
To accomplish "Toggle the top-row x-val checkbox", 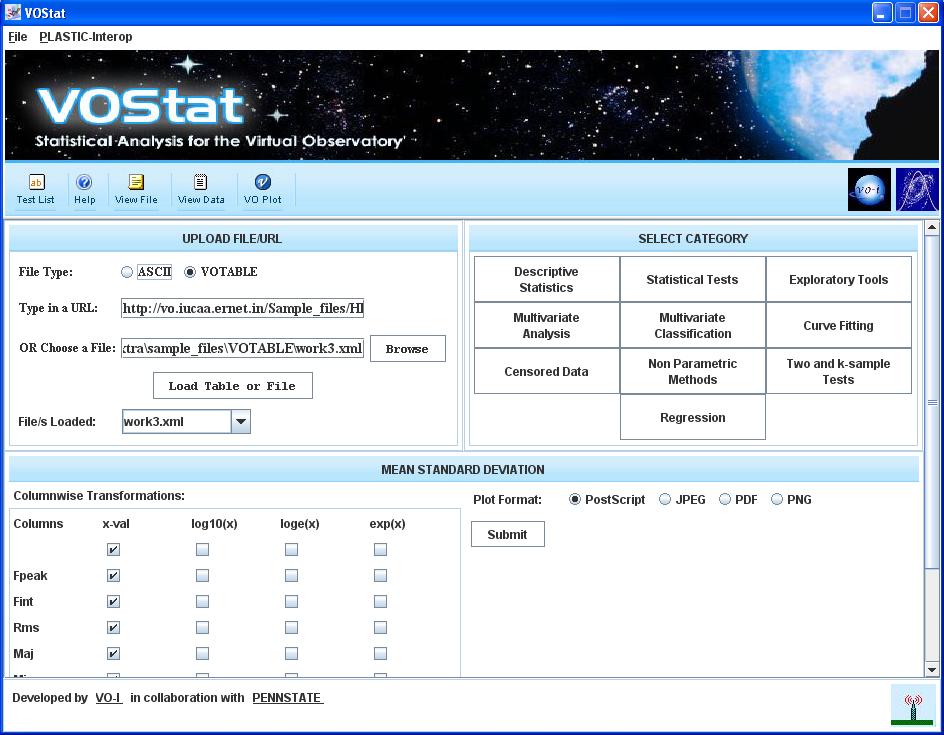I will click(x=113, y=550).
